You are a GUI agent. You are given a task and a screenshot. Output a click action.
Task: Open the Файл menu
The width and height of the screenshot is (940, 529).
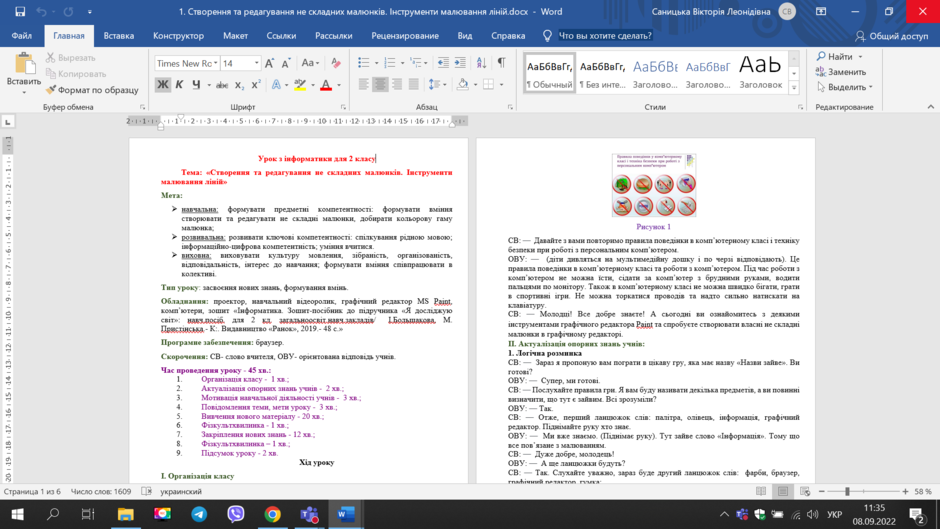[22, 36]
